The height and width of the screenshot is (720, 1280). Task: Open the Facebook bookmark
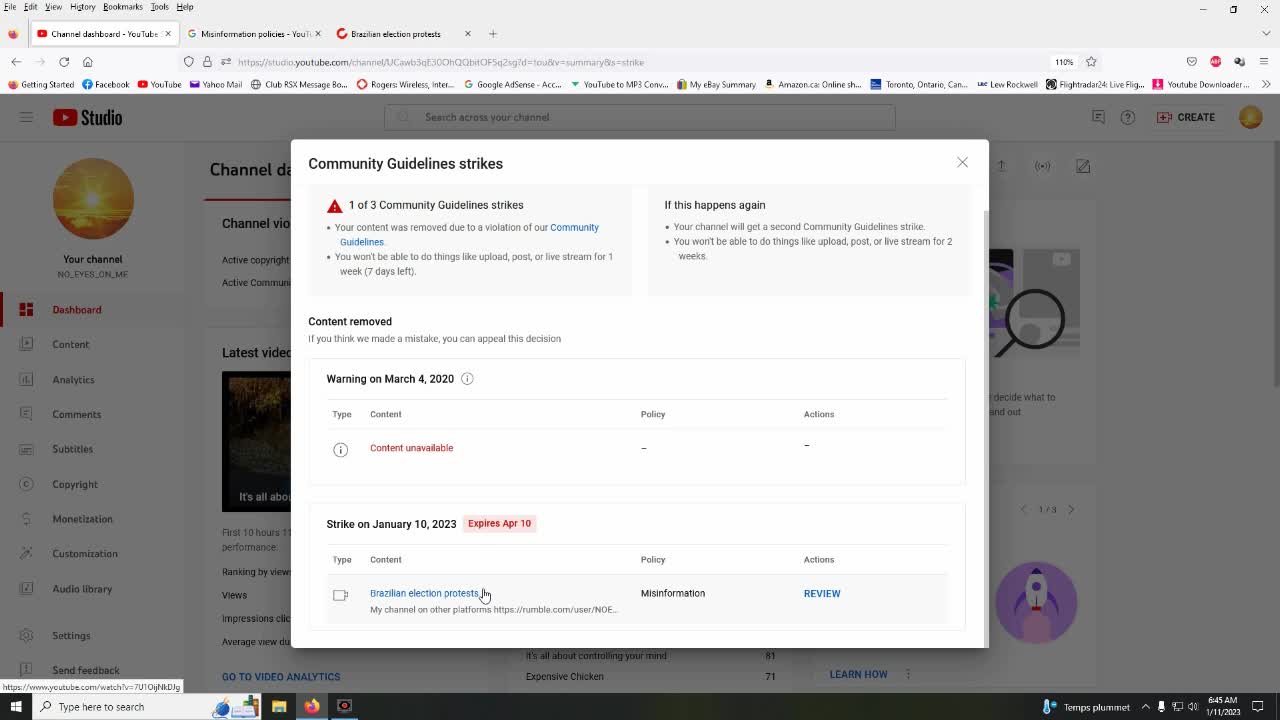click(105, 84)
